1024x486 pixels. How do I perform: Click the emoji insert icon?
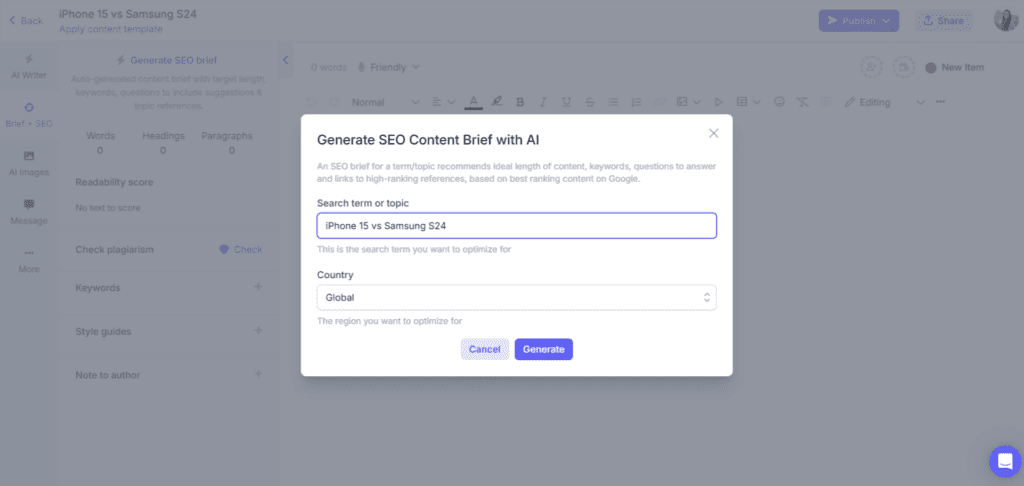pyautogui.click(x=778, y=102)
